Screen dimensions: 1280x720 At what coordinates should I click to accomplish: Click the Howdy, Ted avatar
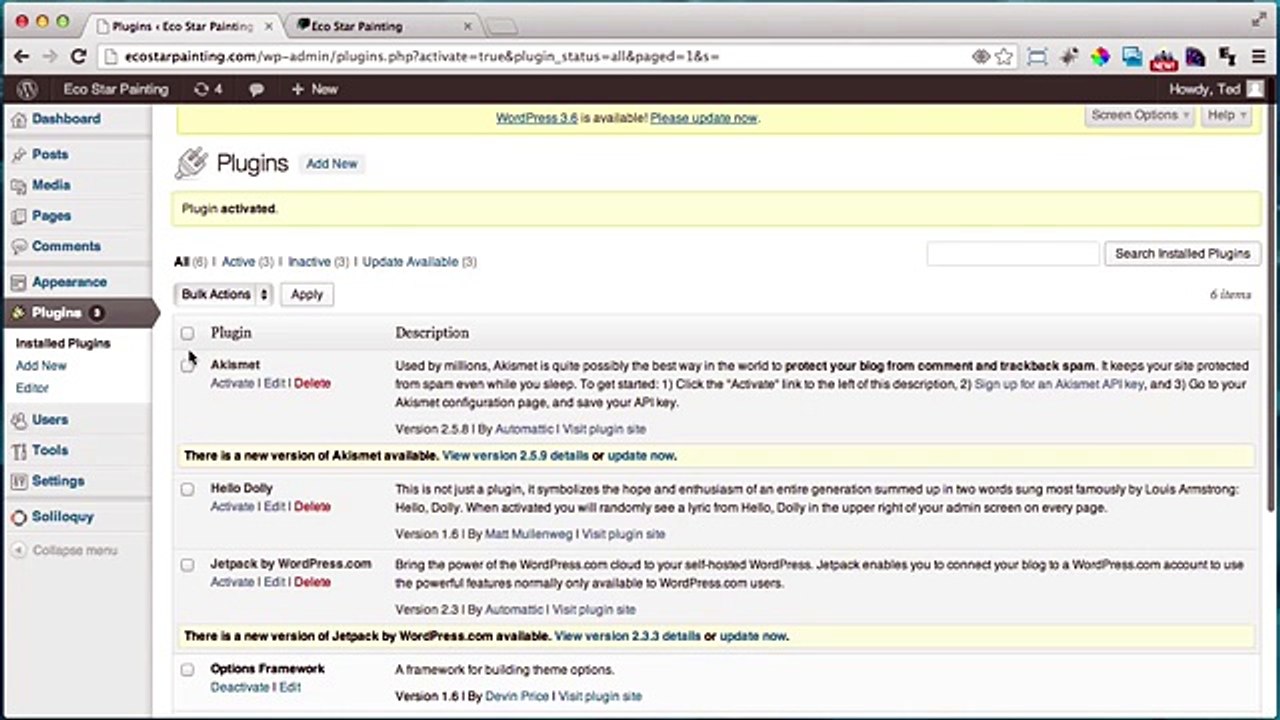point(1255,89)
